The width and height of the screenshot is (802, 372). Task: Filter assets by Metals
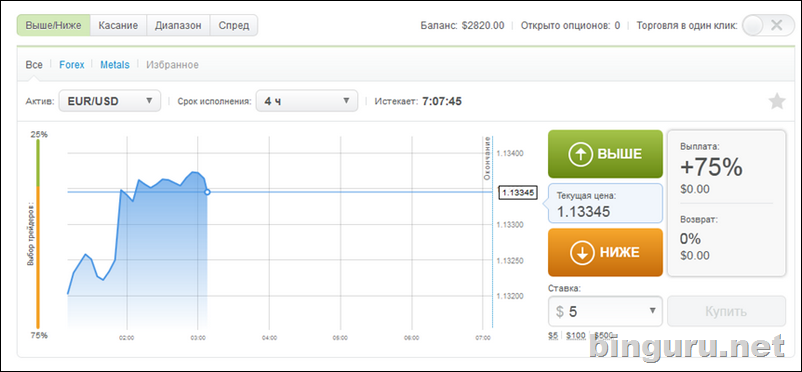pyautogui.click(x=115, y=65)
